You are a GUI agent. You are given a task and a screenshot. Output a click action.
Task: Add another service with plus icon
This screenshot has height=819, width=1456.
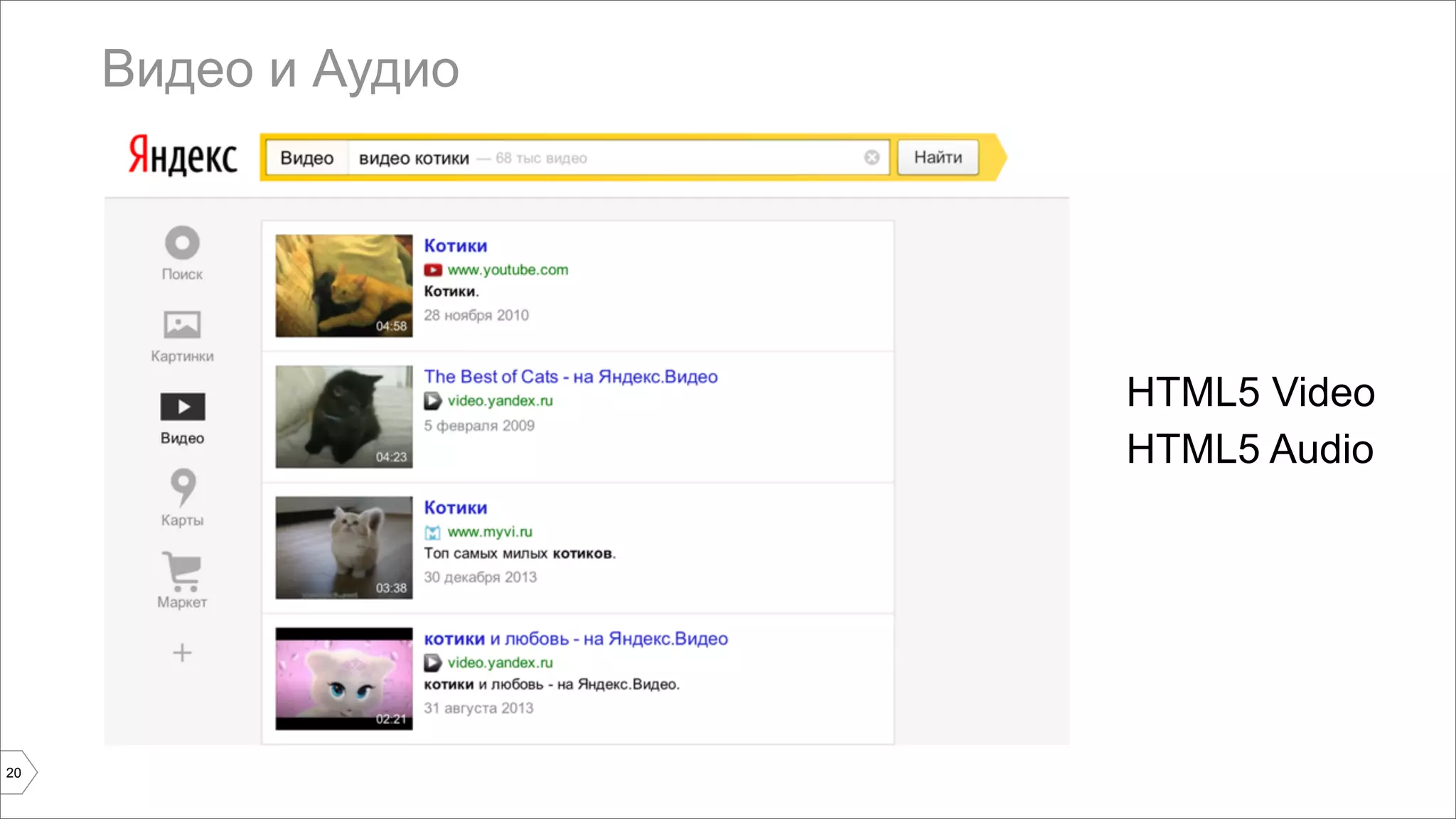pos(182,653)
